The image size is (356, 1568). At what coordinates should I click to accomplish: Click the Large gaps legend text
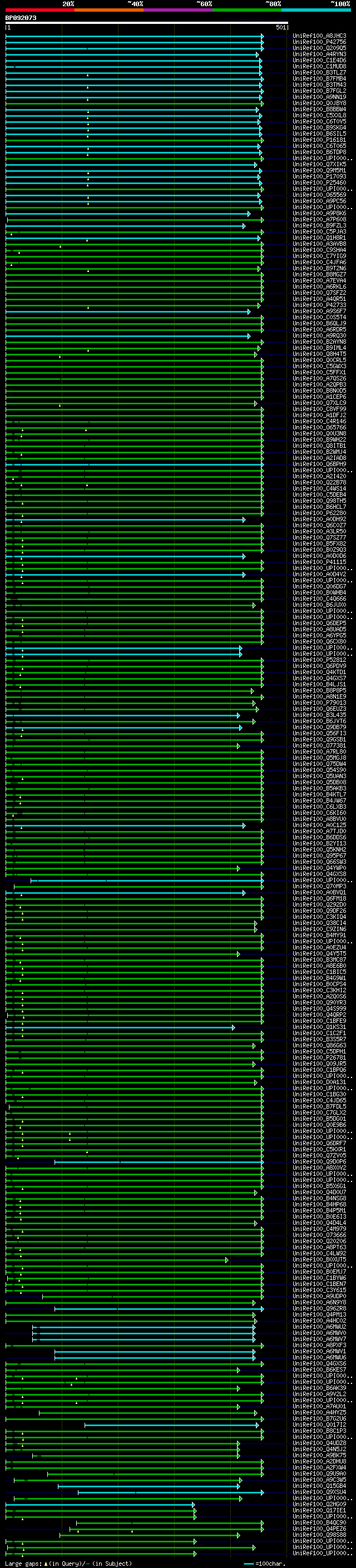point(68,1563)
